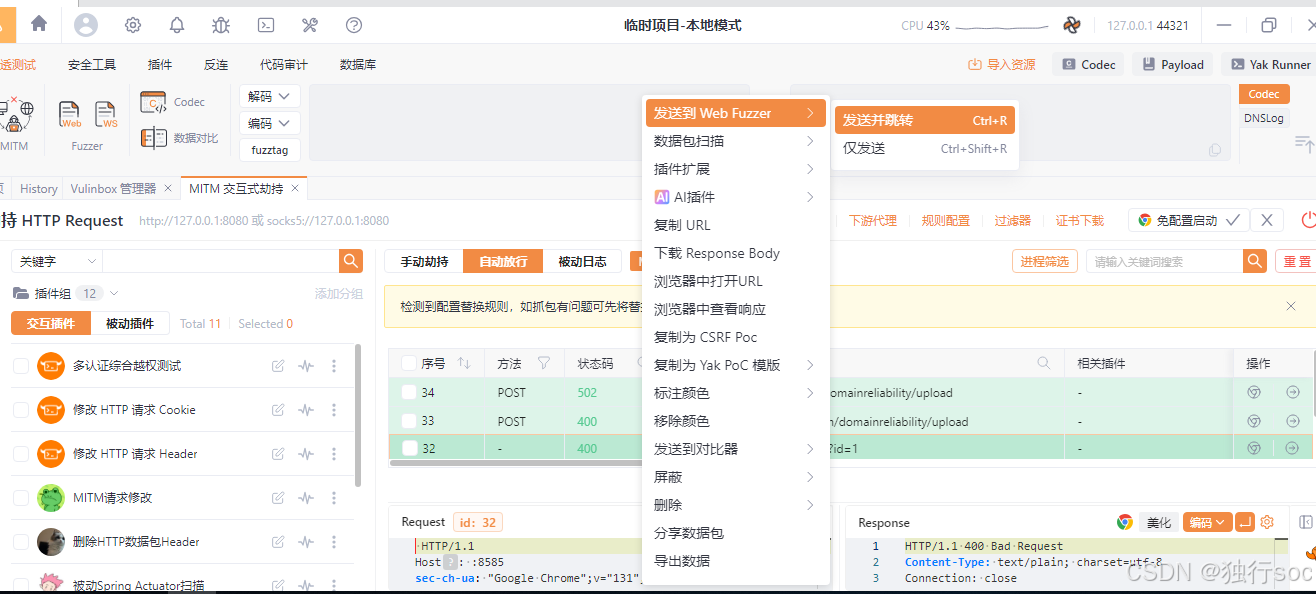The image size is (1316, 594).
Task: Tick checkbox for table row 34
Action: tap(408, 392)
